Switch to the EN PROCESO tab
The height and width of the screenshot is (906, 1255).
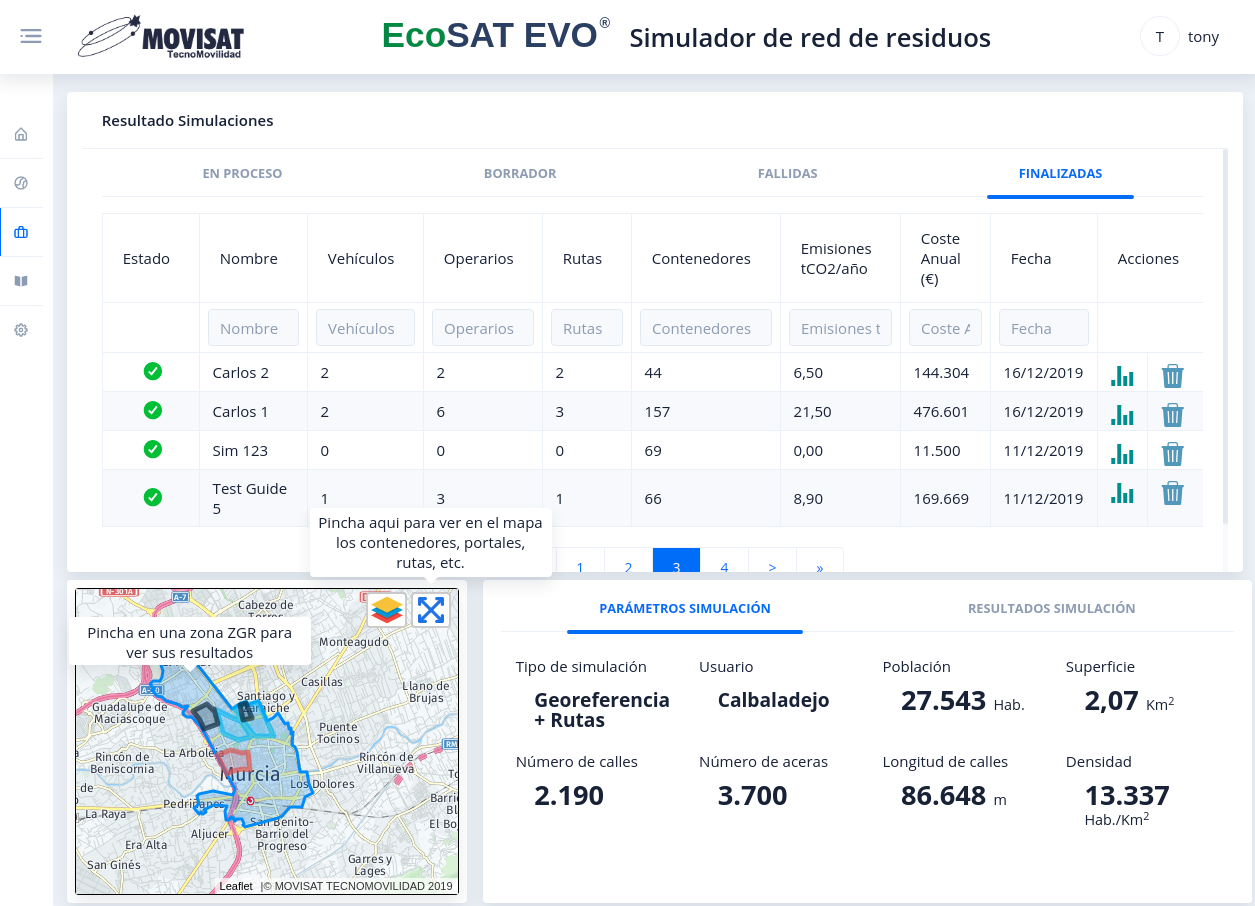click(242, 174)
